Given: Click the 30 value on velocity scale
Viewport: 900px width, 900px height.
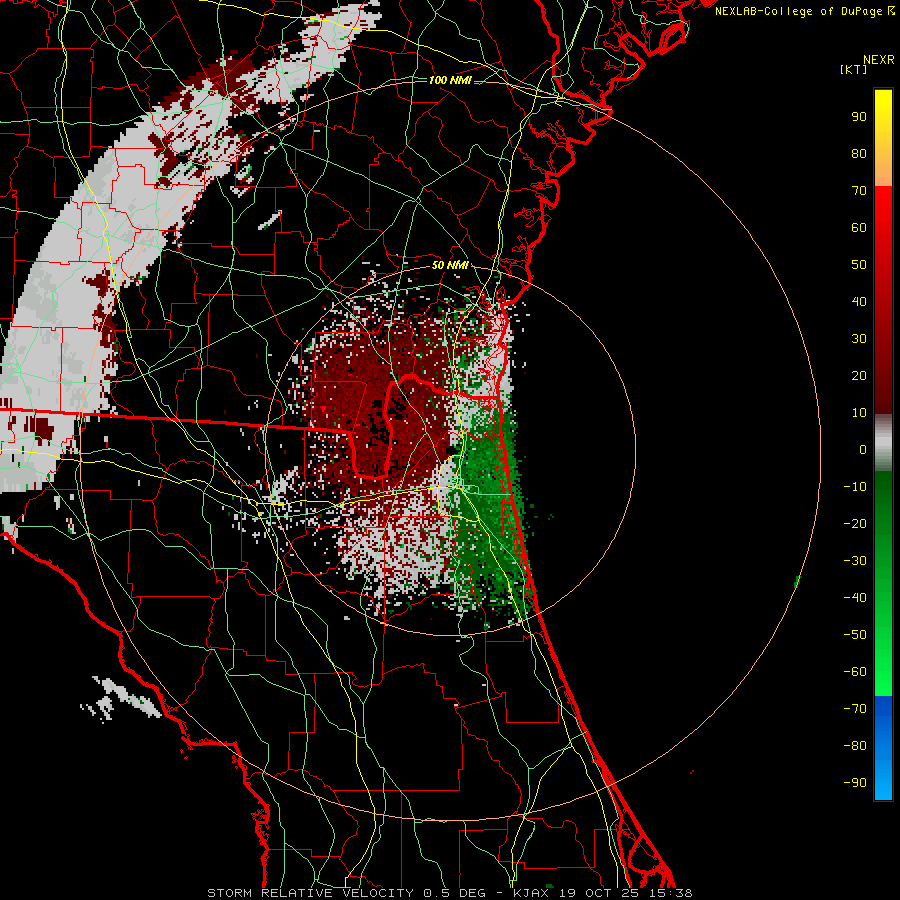Looking at the screenshot, I should pos(859,339).
